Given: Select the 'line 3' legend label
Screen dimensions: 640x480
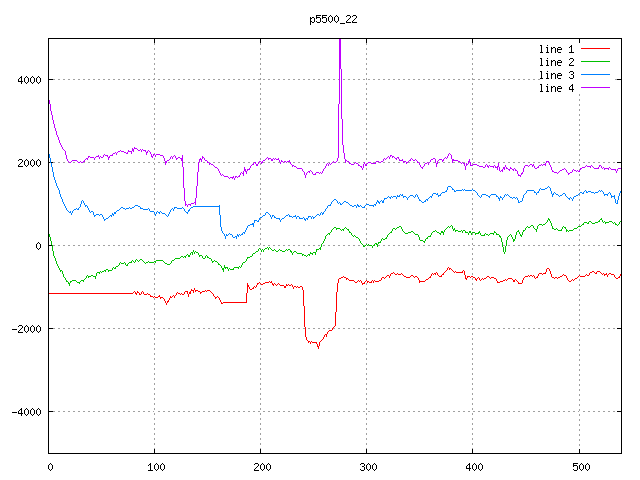Looking at the screenshot, I should 556,75.
